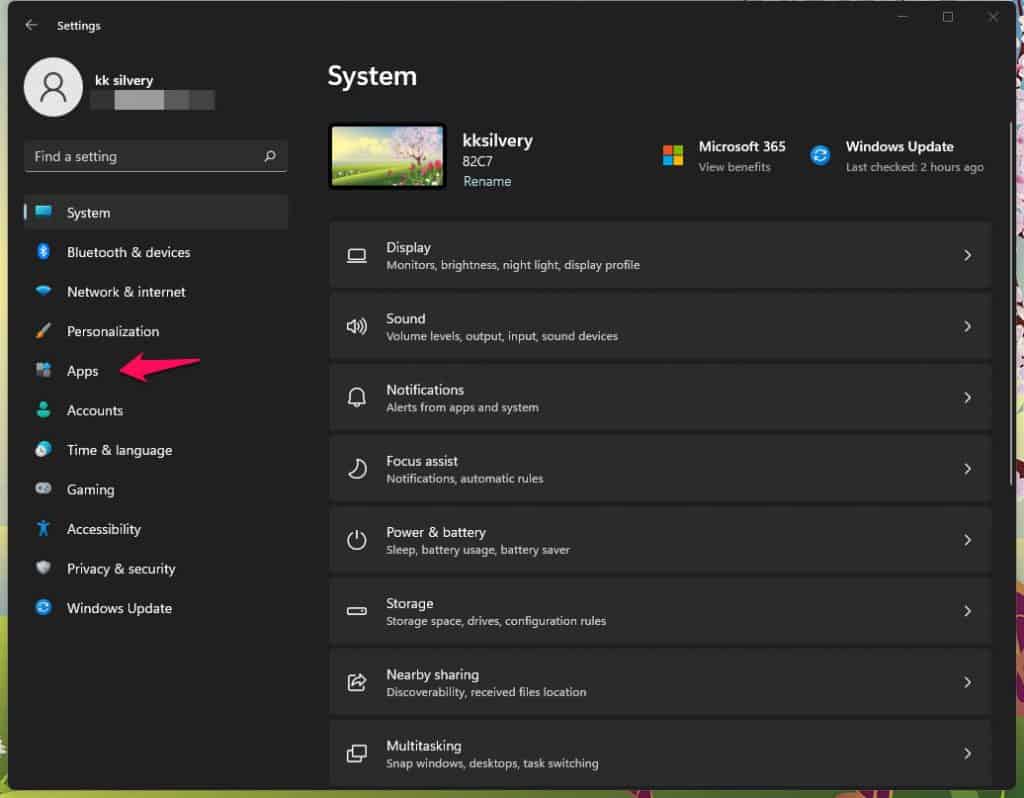
Task: Click the Accessibility figure icon
Action: tap(43, 529)
